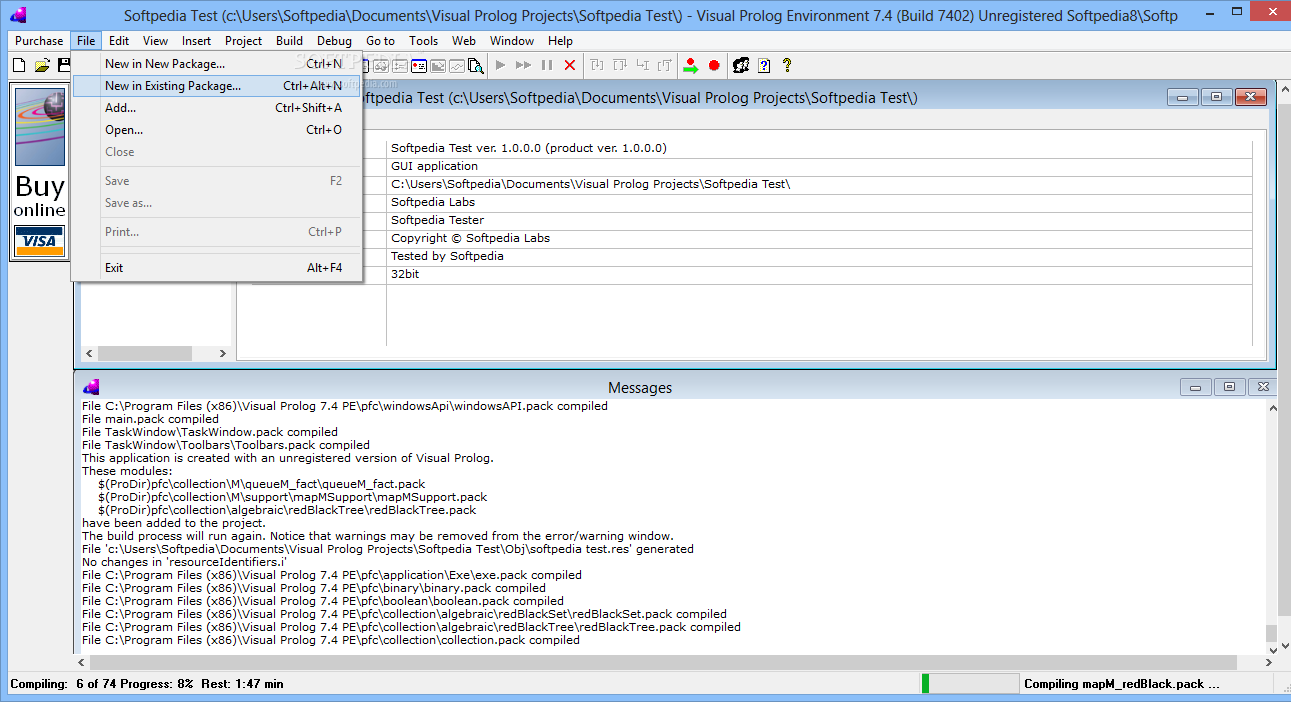Open the Purchase menu
This screenshot has width=1291, height=702.
coord(39,41)
